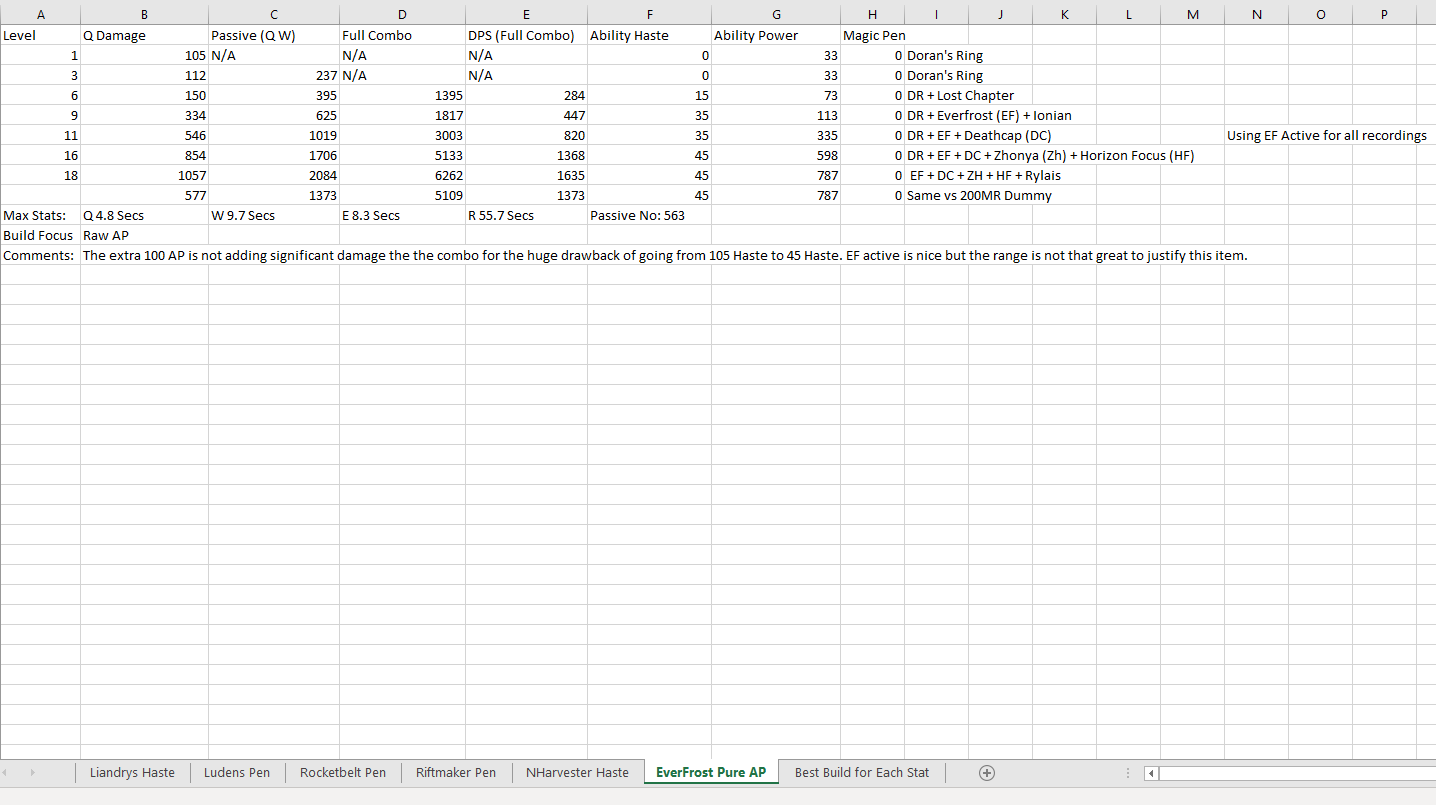
Task: Switch to the Rocketbelt Pen sheet
Action: point(342,772)
